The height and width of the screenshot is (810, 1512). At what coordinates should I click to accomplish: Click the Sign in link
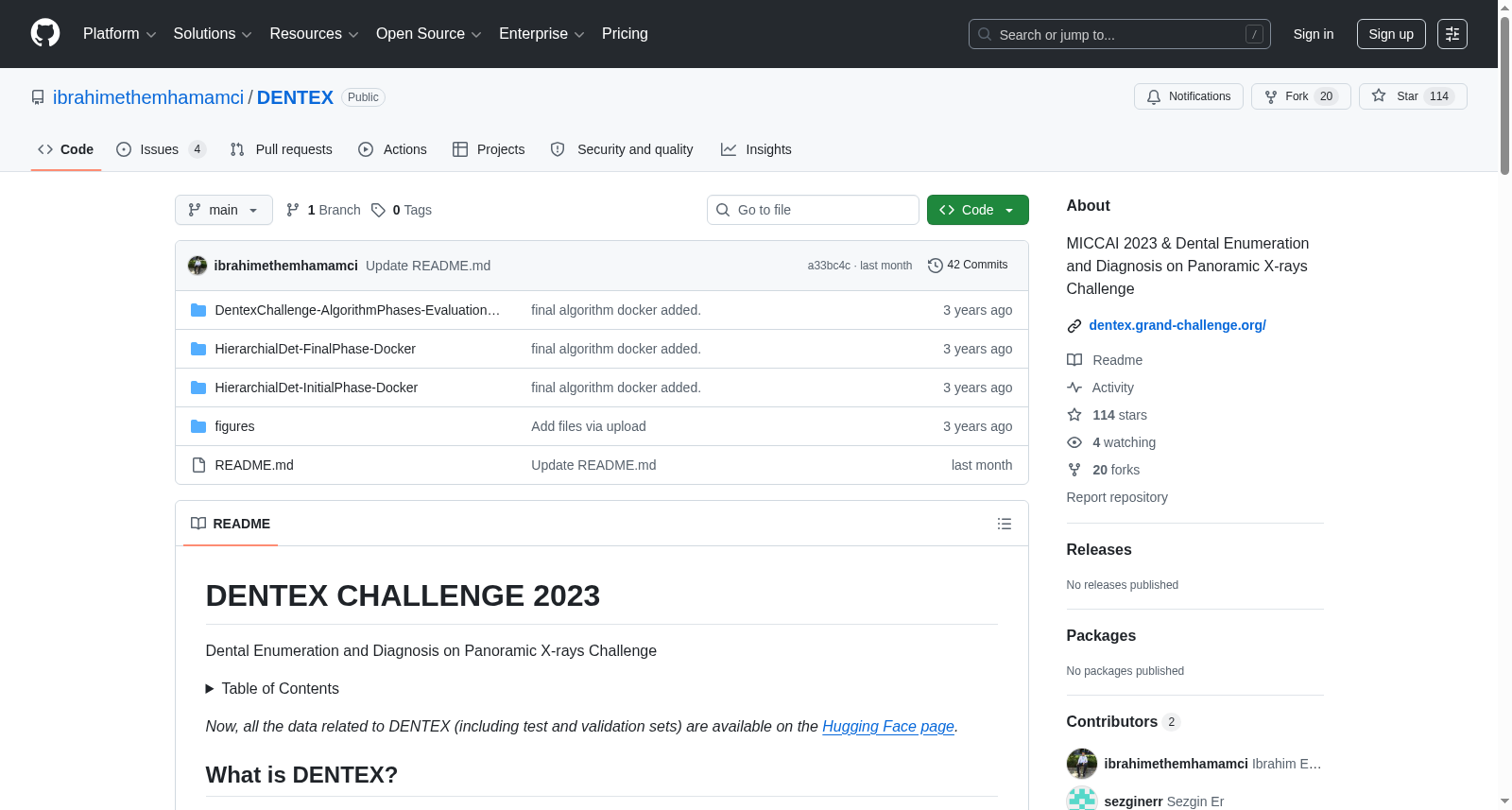coord(1314,34)
